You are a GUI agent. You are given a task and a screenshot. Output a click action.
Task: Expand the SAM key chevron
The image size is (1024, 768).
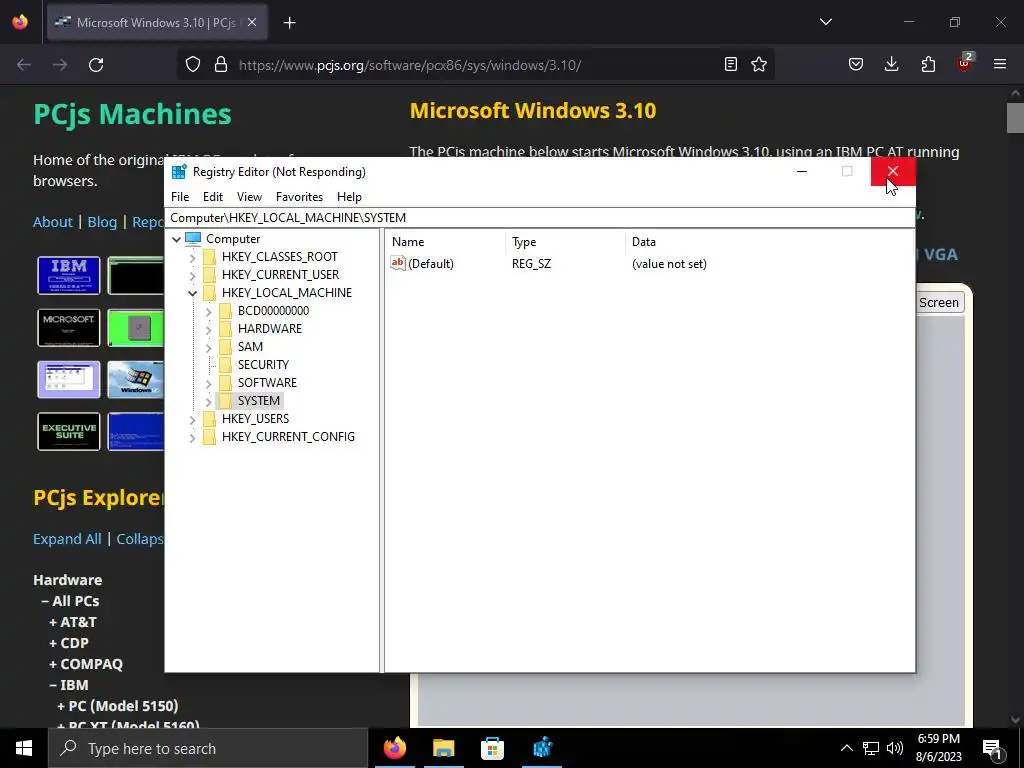[208, 347]
